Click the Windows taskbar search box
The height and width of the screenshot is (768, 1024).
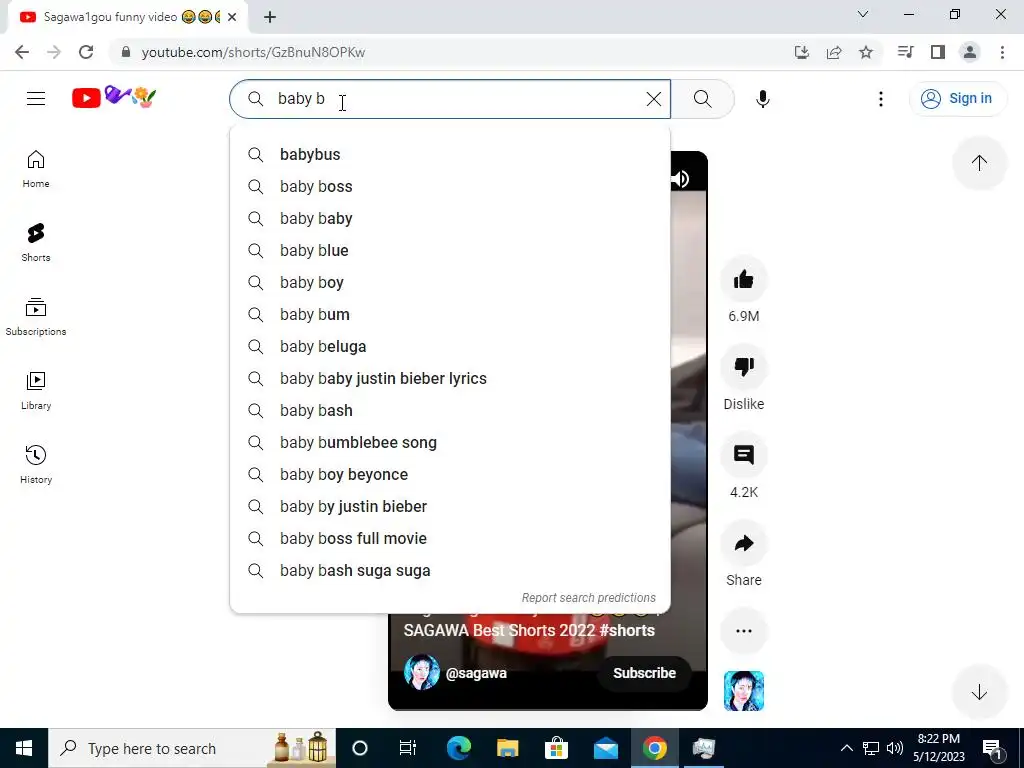192,748
